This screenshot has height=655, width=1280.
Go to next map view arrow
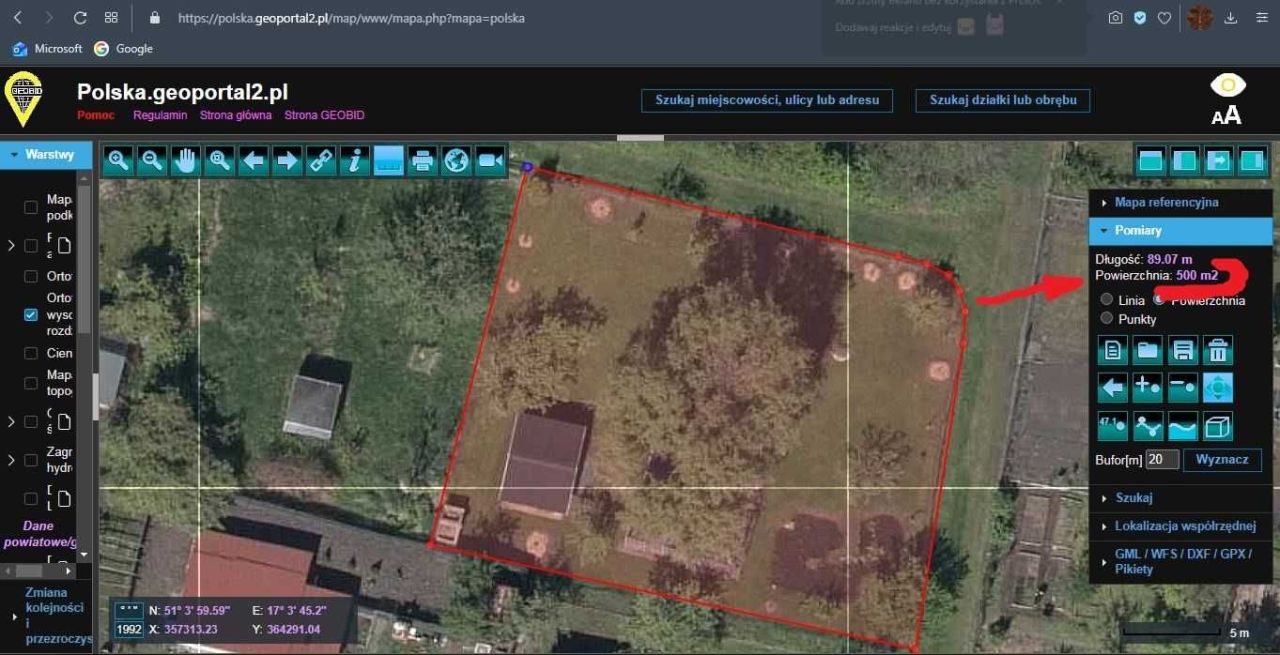click(x=288, y=160)
